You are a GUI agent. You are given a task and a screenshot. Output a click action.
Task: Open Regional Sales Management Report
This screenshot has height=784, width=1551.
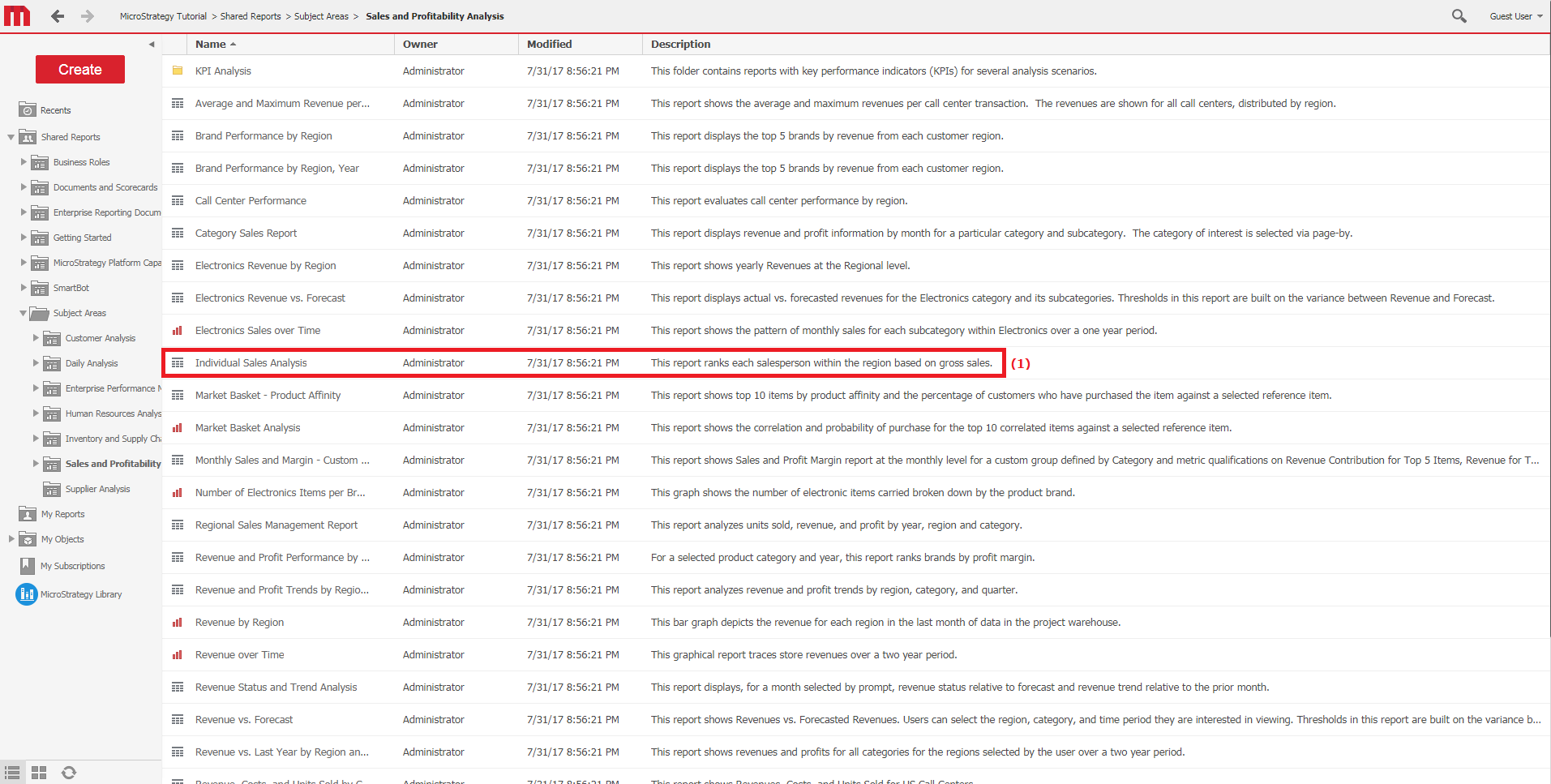tap(276, 525)
